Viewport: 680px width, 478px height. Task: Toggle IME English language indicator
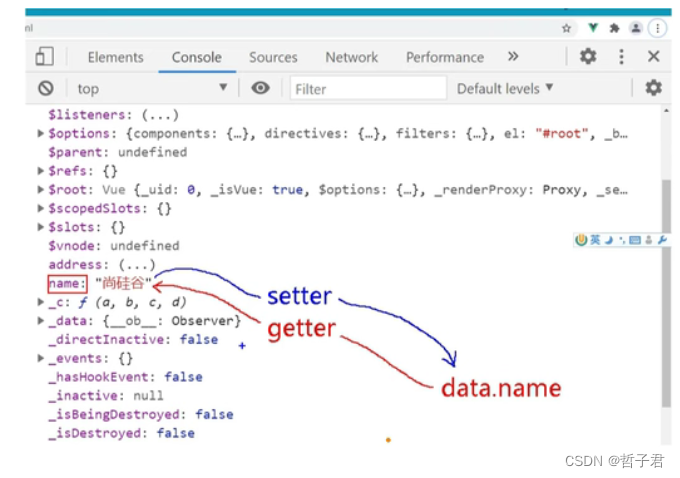pos(595,239)
